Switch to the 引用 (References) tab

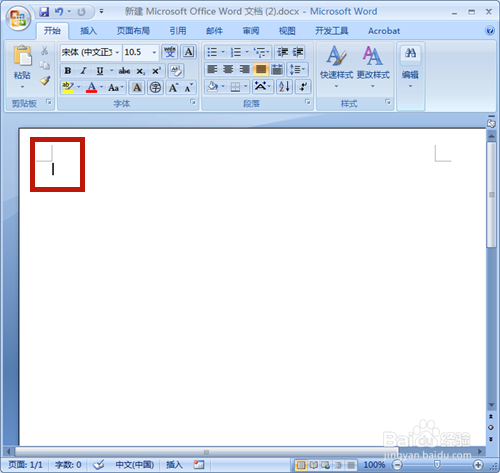coord(178,31)
